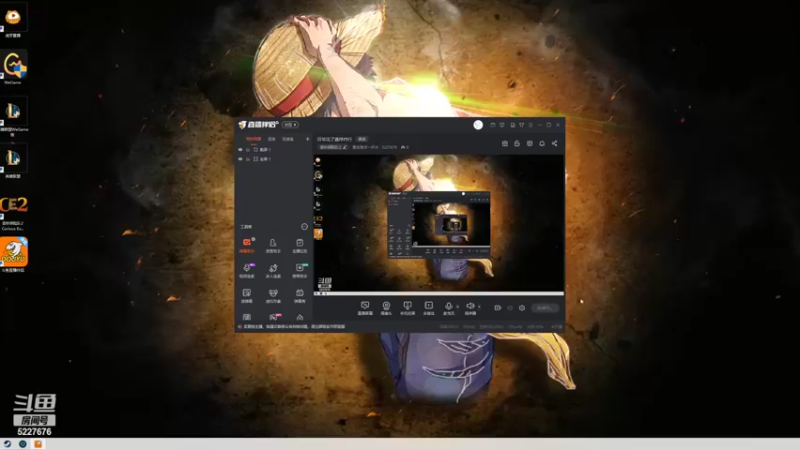Add a multimedia source using the play-box icon
The width and height of the screenshot is (800, 450).
[x=429, y=308]
